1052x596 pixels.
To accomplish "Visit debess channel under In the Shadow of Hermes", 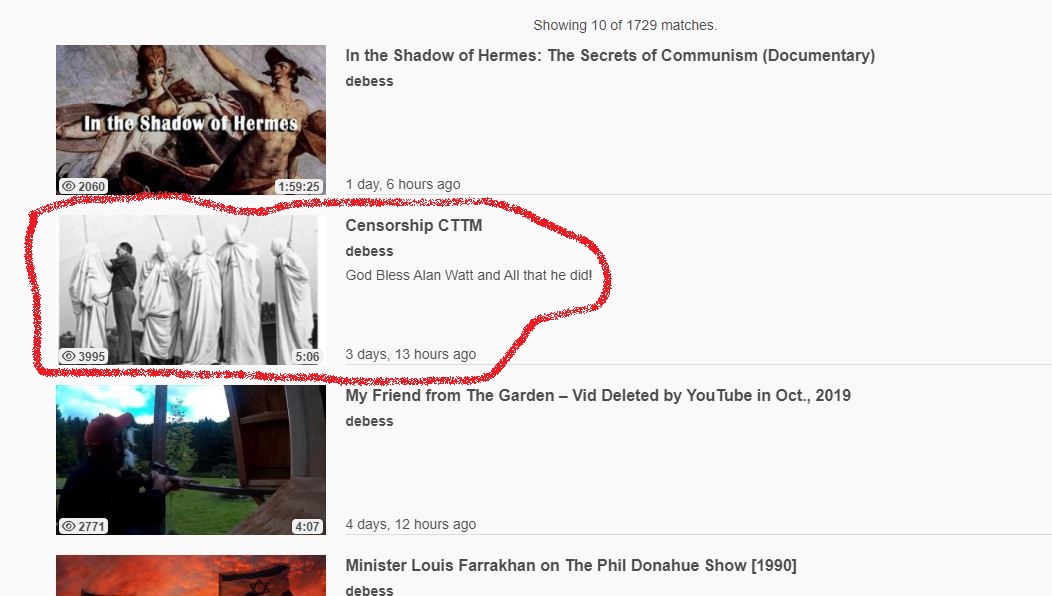I will [369, 81].
